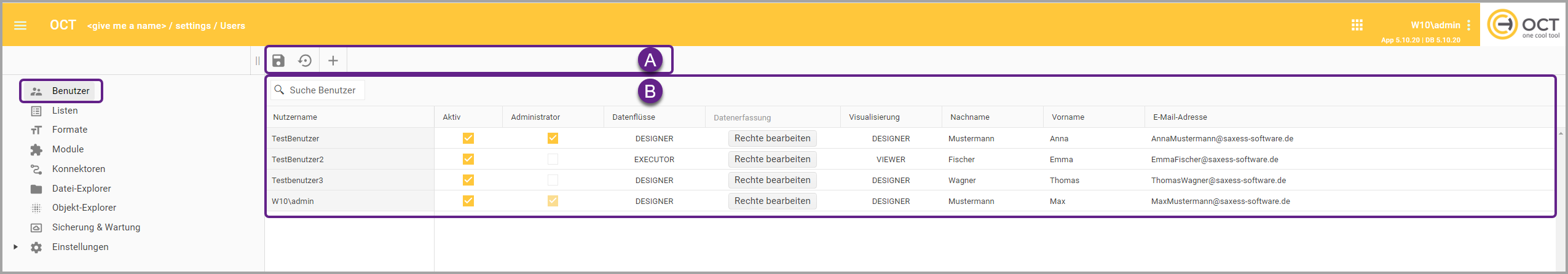Open Visualisierung role cell for TestBenutzer2
1568x274 pixels.
pyautogui.click(x=891, y=160)
